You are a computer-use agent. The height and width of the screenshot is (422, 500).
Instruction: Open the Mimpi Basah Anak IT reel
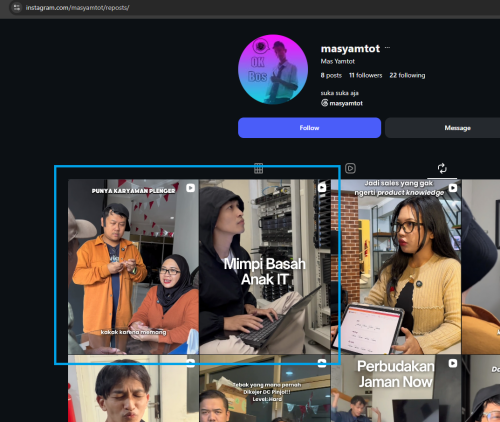[x=265, y=267]
